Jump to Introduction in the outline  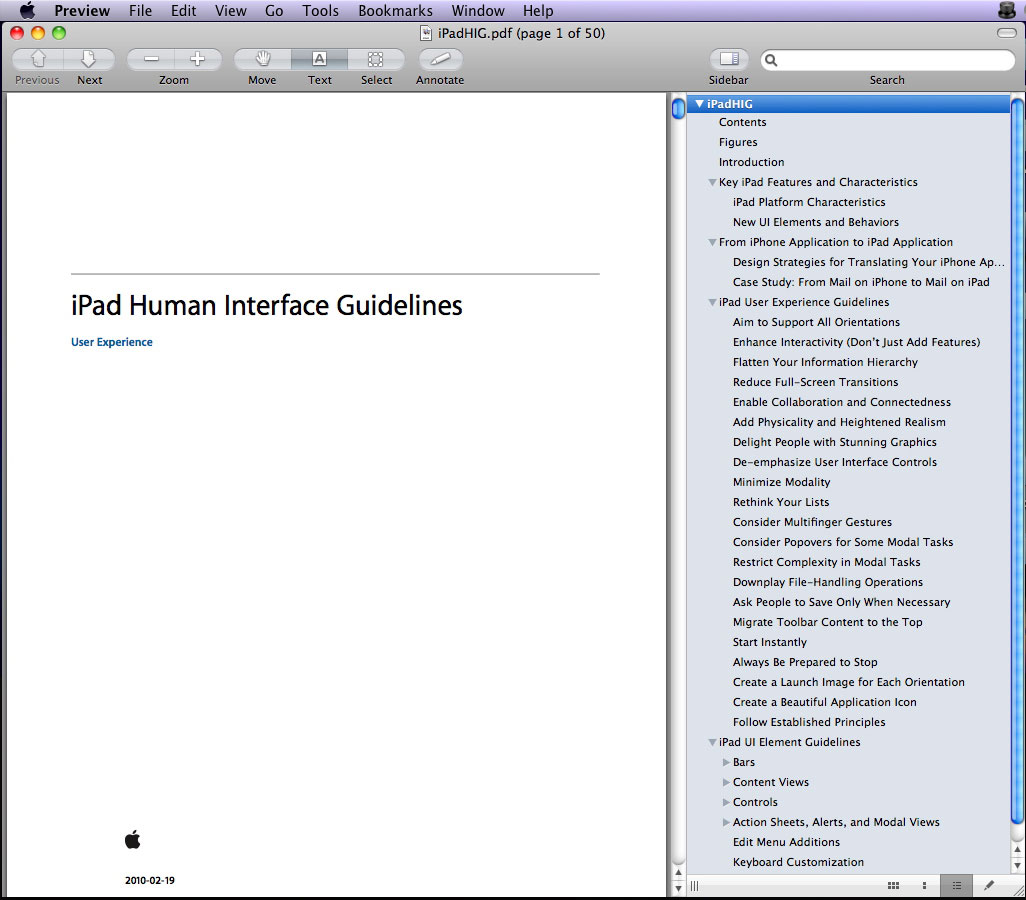point(751,162)
